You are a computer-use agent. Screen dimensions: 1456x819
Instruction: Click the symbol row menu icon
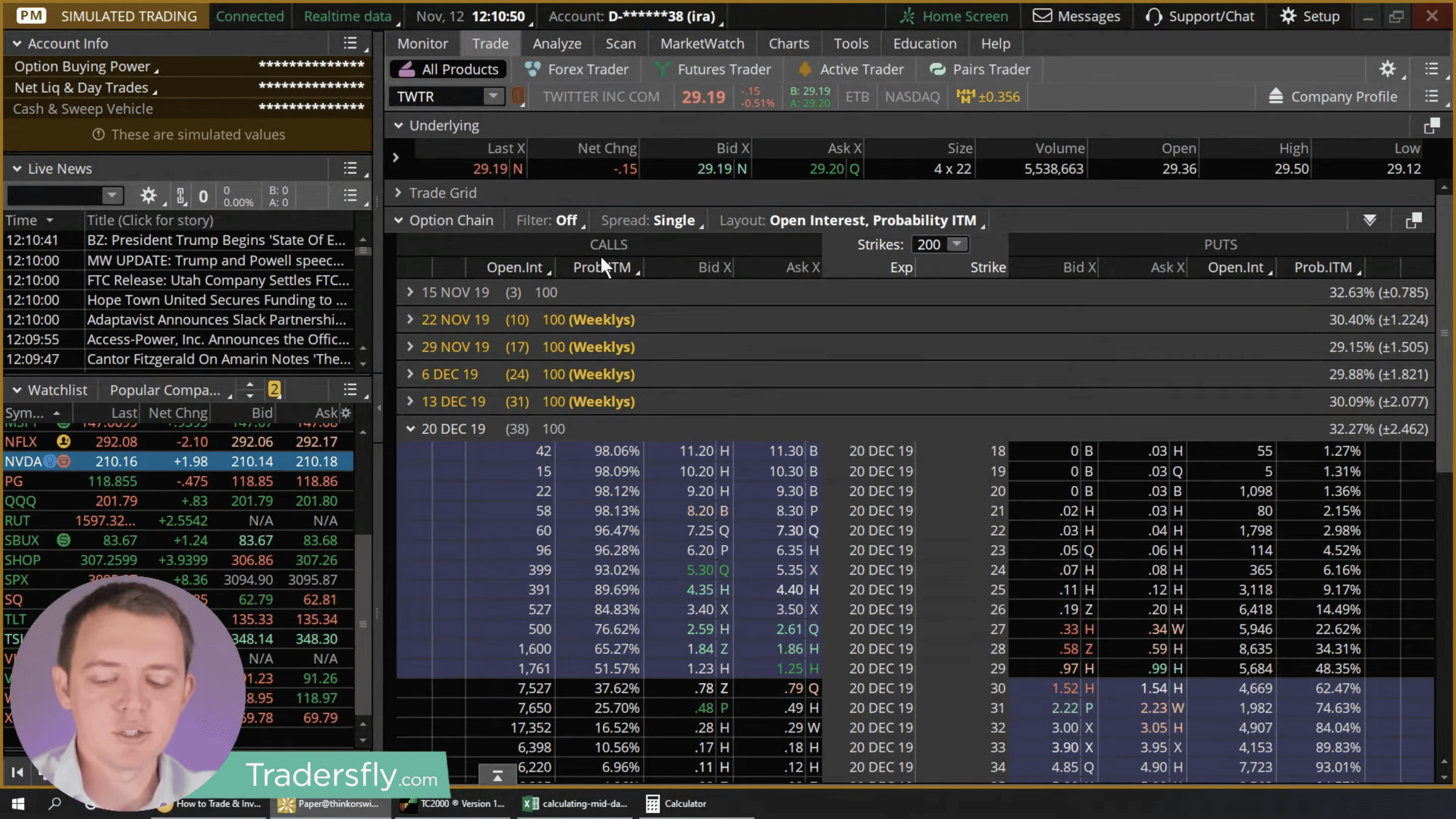click(1432, 96)
